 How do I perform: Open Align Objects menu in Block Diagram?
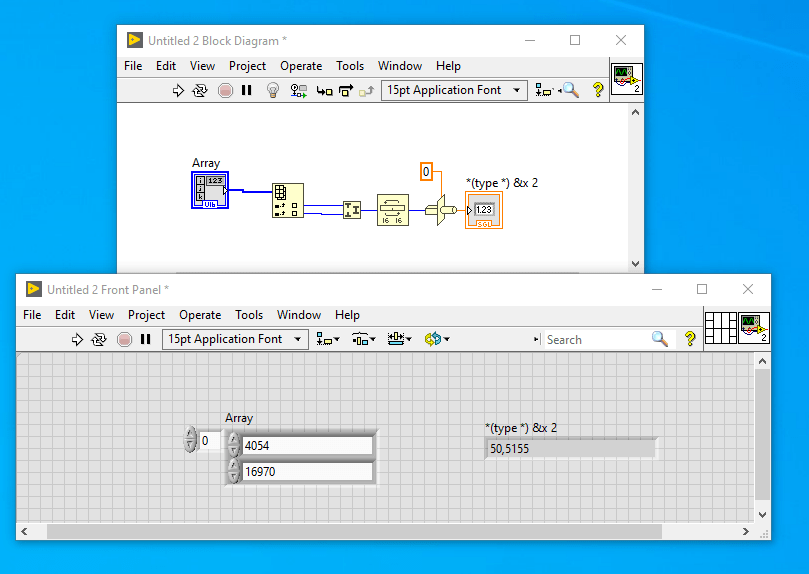coord(544,90)
